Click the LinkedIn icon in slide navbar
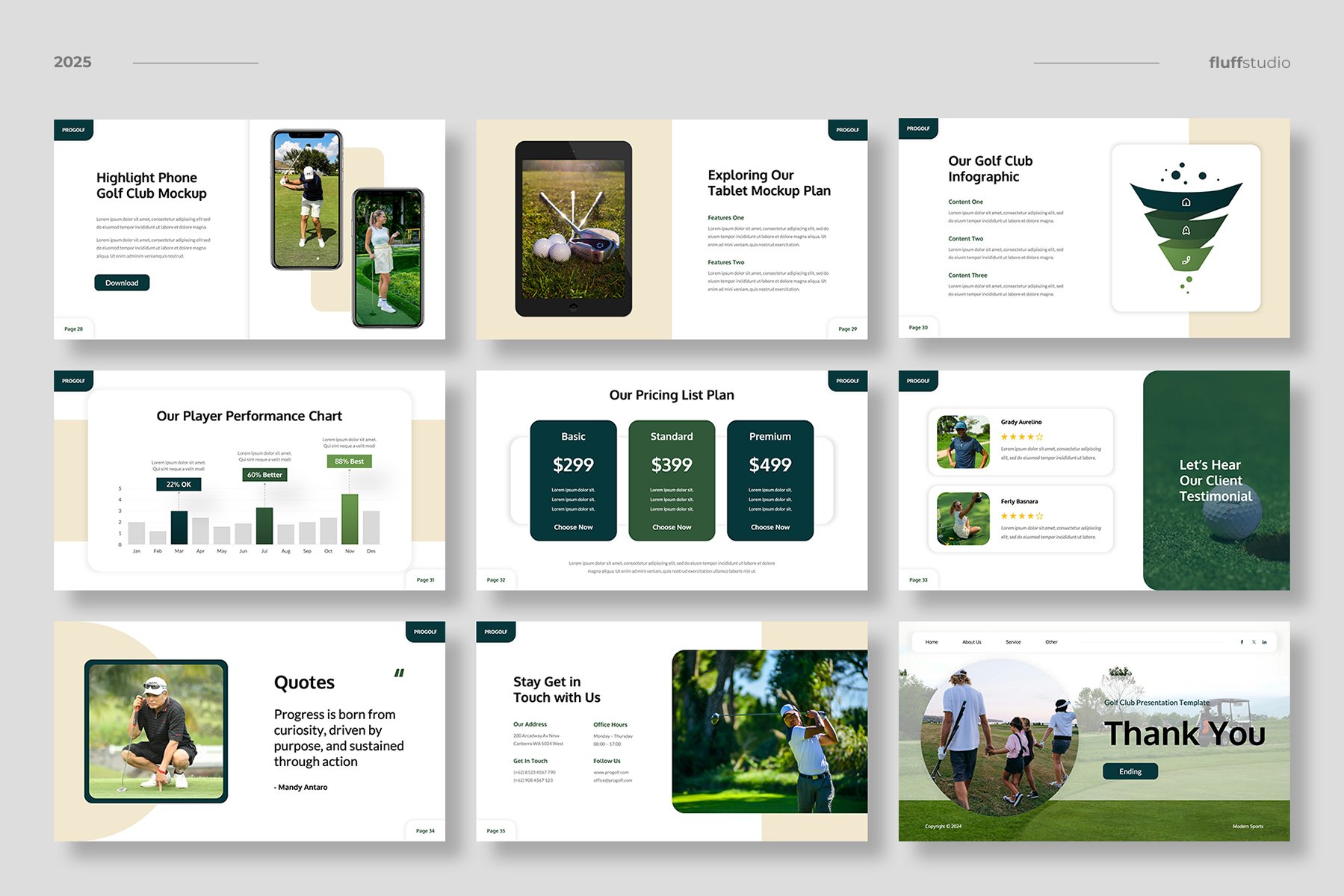This screenshot has height=896, width=1344. coord(1264,642)
